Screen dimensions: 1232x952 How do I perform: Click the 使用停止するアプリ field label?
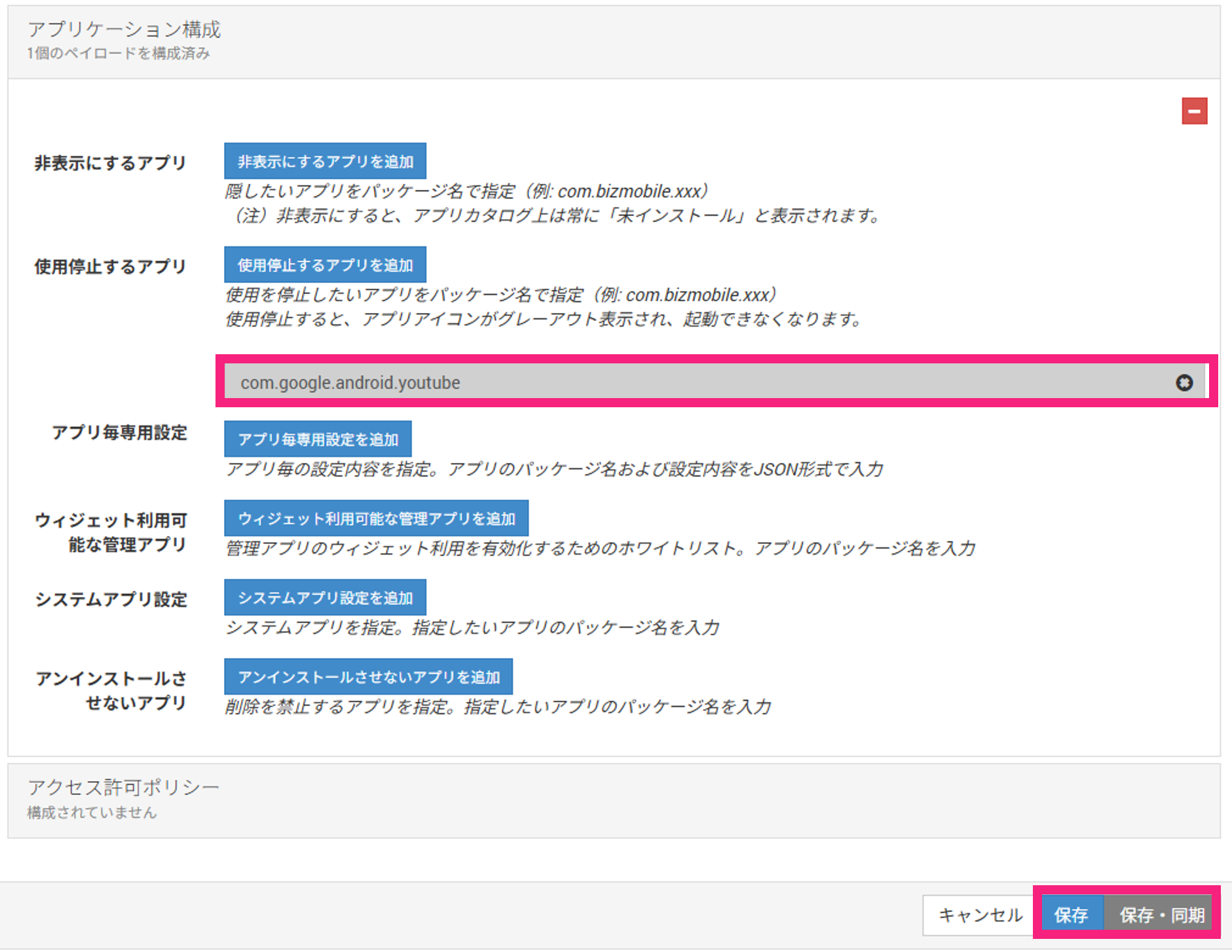pyautogui.click(x=110, y=266)
